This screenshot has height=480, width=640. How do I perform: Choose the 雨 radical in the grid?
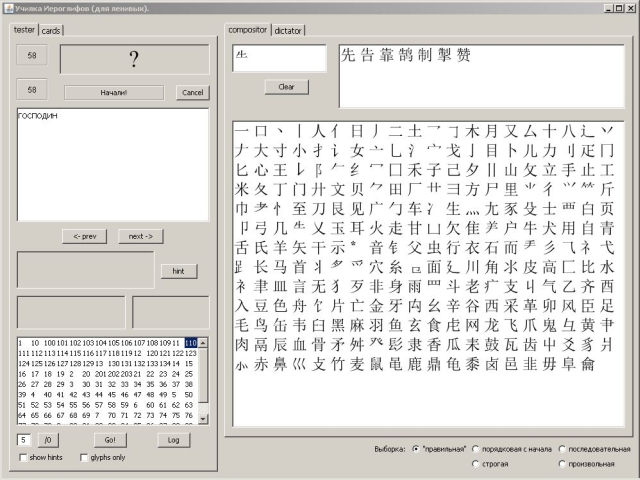pos(415,286)
